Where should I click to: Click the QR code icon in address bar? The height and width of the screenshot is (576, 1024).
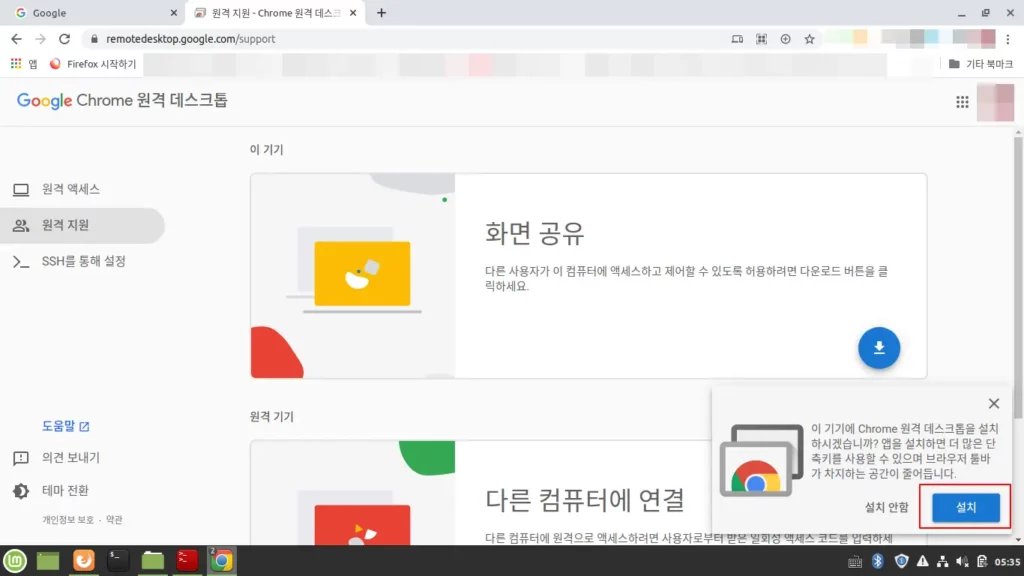coord(761,39)
